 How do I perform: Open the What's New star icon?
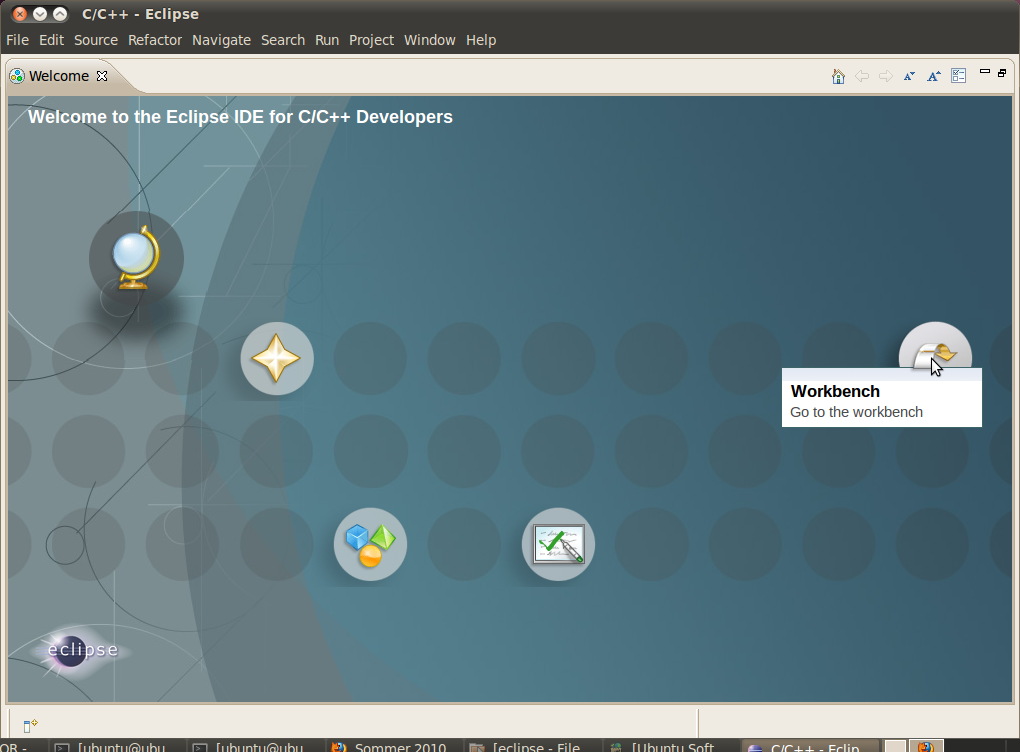[277, 359]
